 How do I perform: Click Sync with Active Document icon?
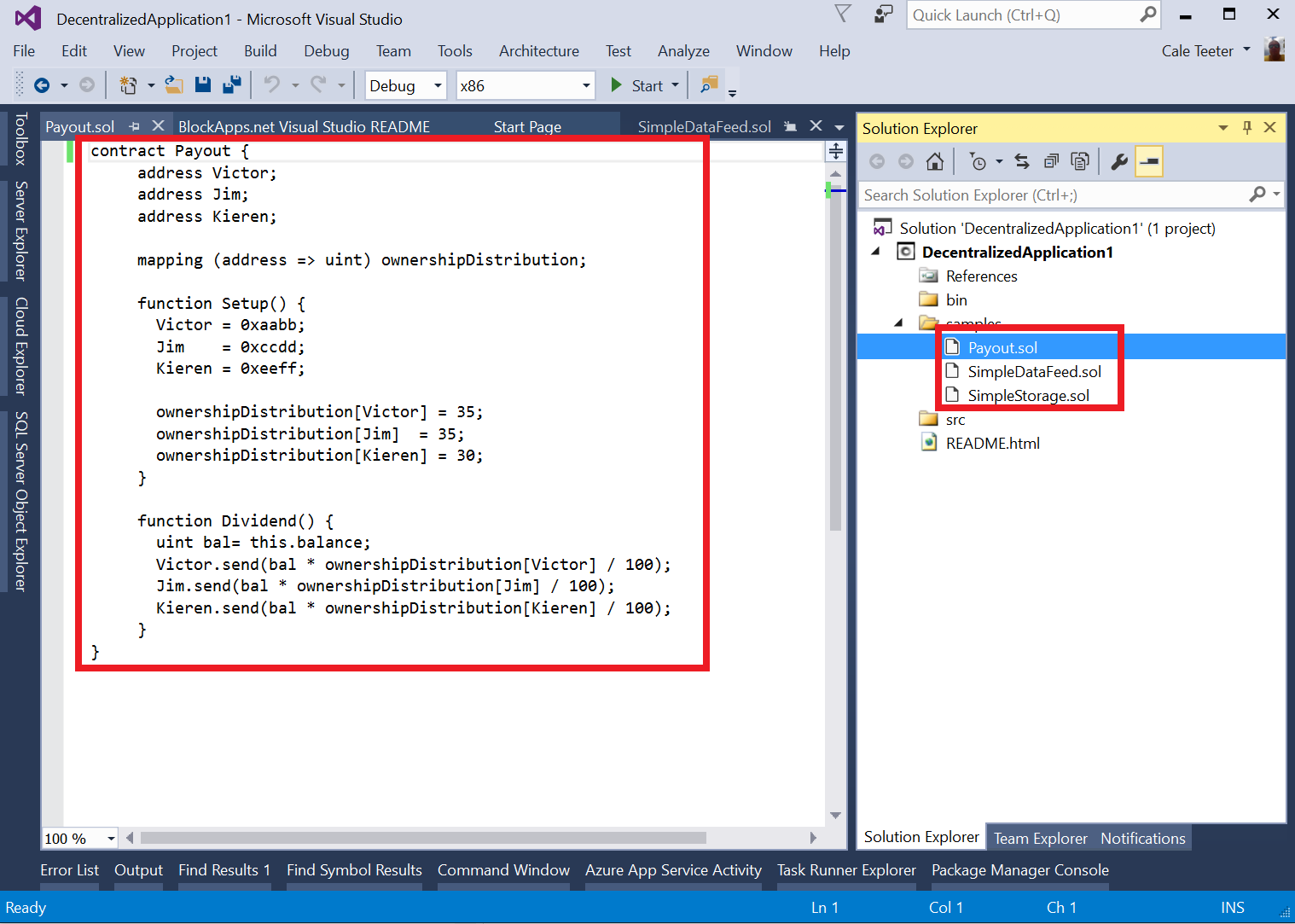[x=1022, y=161]
